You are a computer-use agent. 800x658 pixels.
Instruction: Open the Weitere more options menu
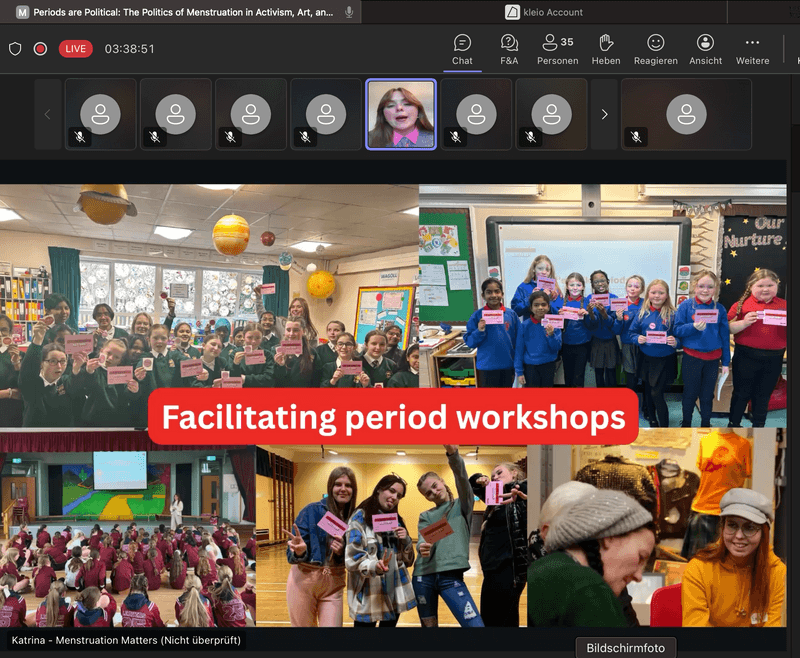tap(752, 49)
